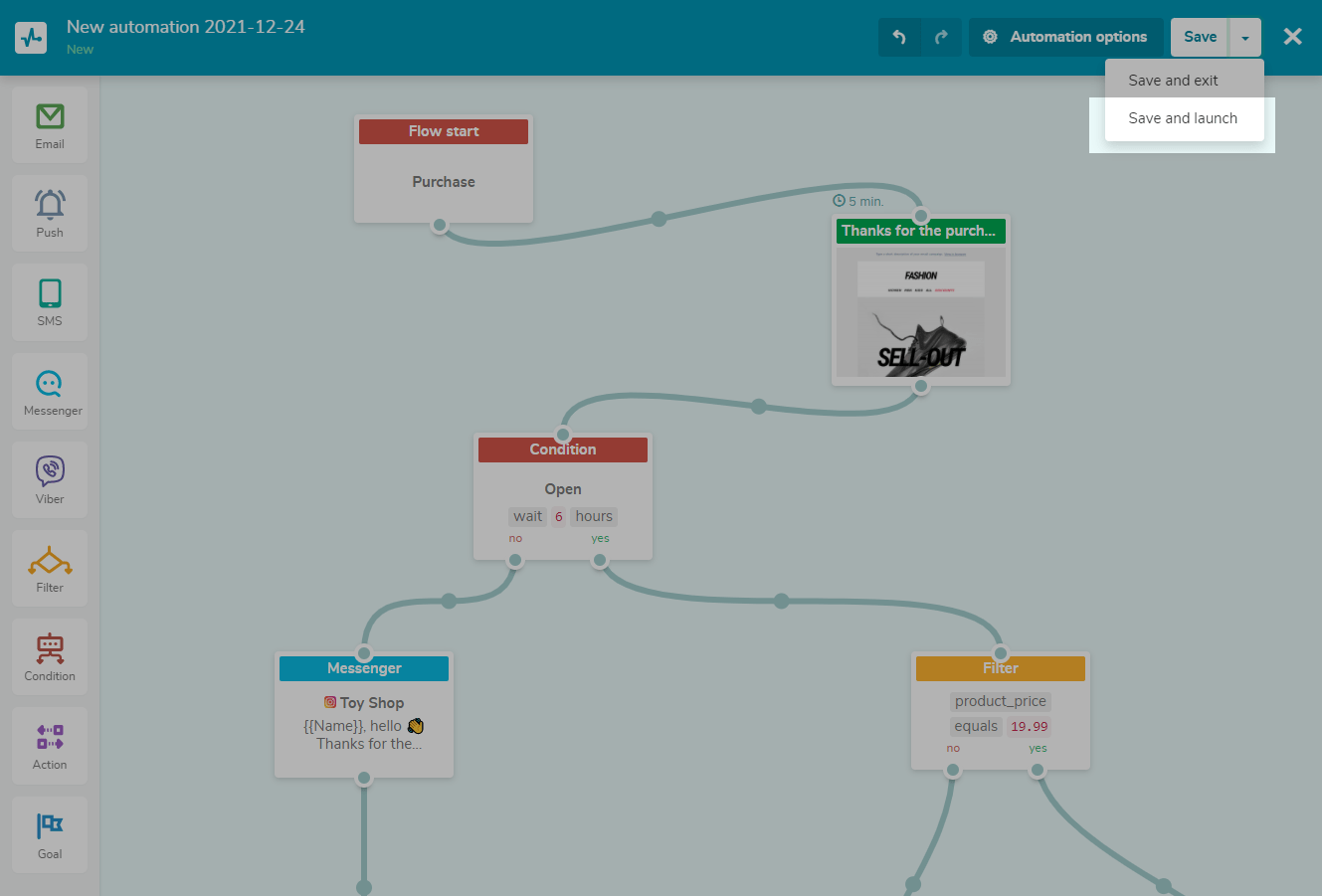
Task: Click the Filter block's no output connector
Action: coord(953,770)
